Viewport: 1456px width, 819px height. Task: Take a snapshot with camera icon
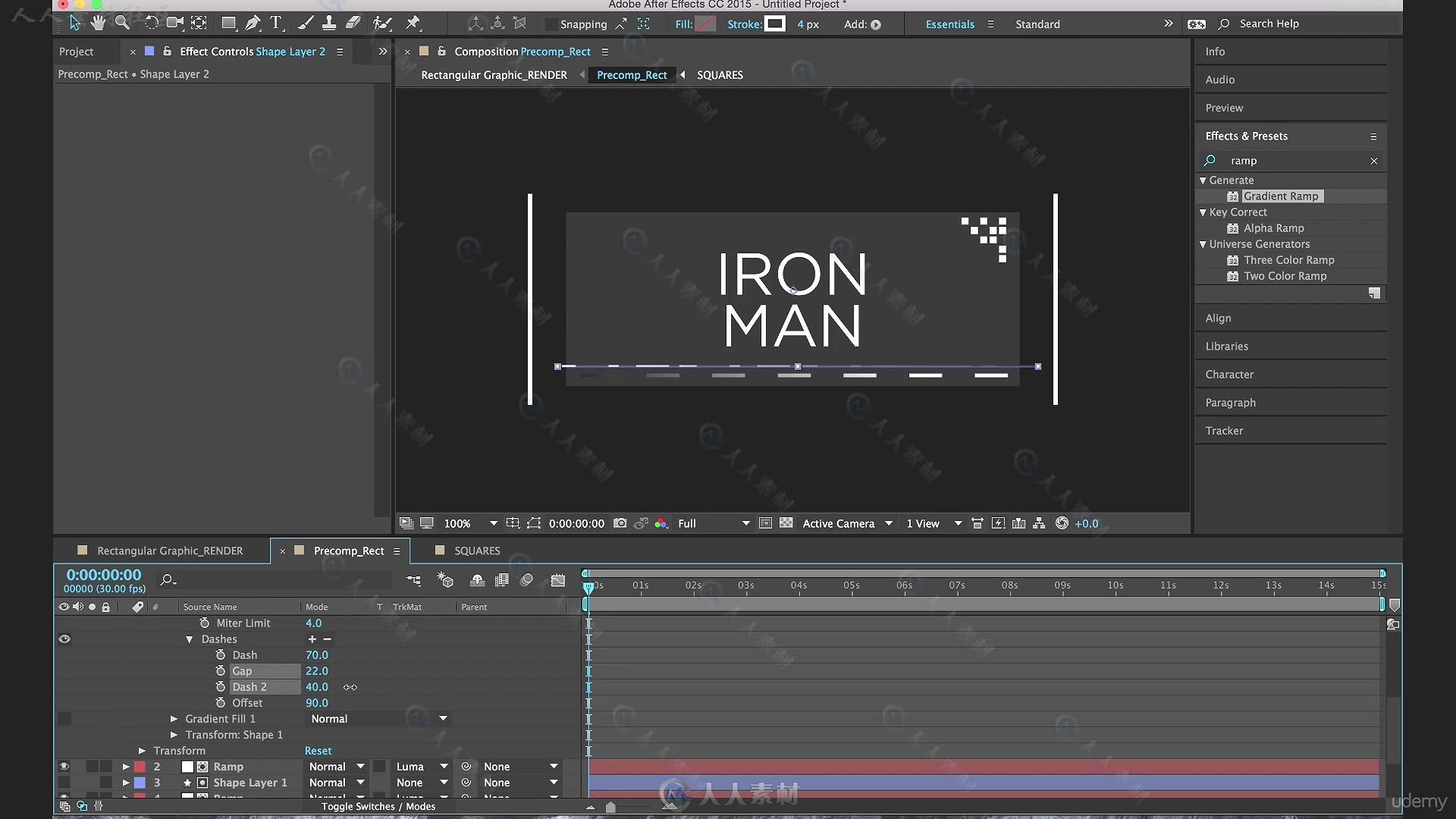(620, 523)
